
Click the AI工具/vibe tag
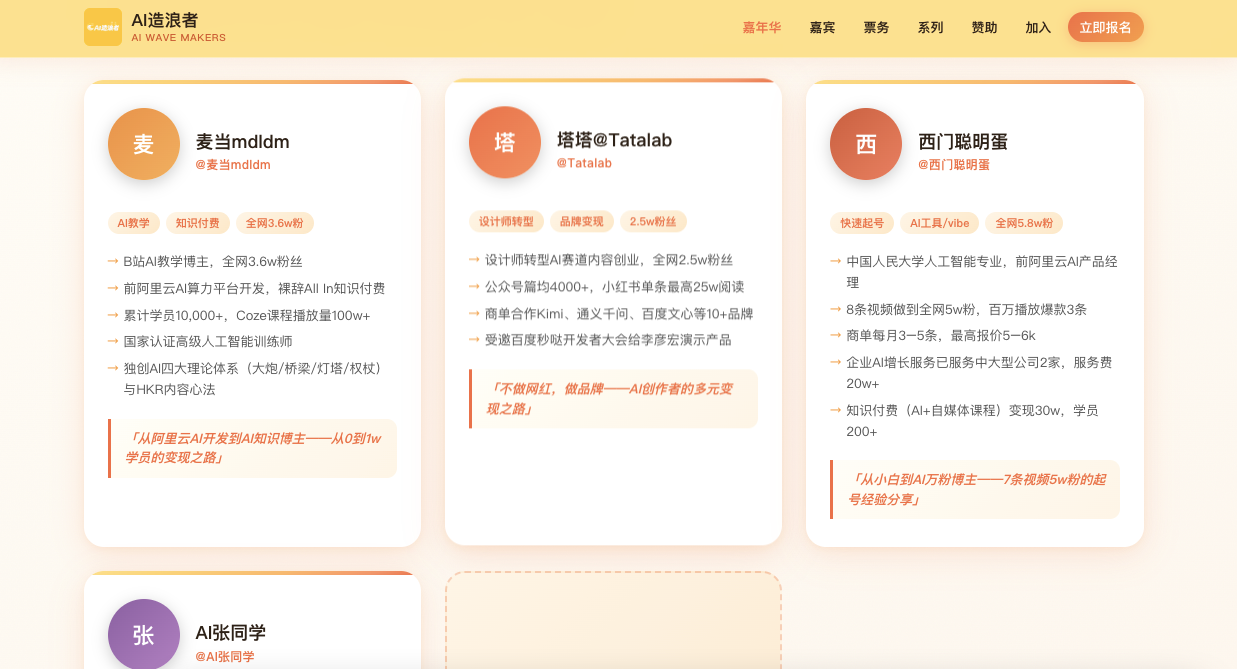pos(939,223)
